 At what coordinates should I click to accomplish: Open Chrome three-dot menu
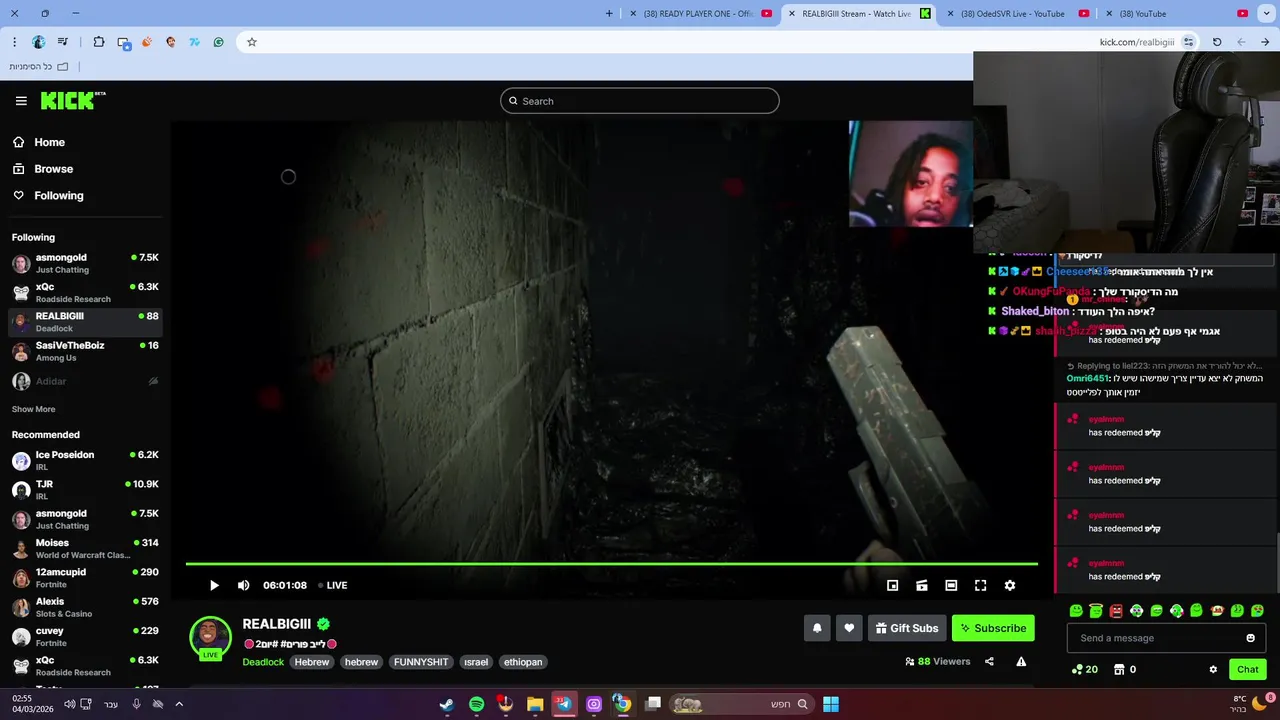14,42
